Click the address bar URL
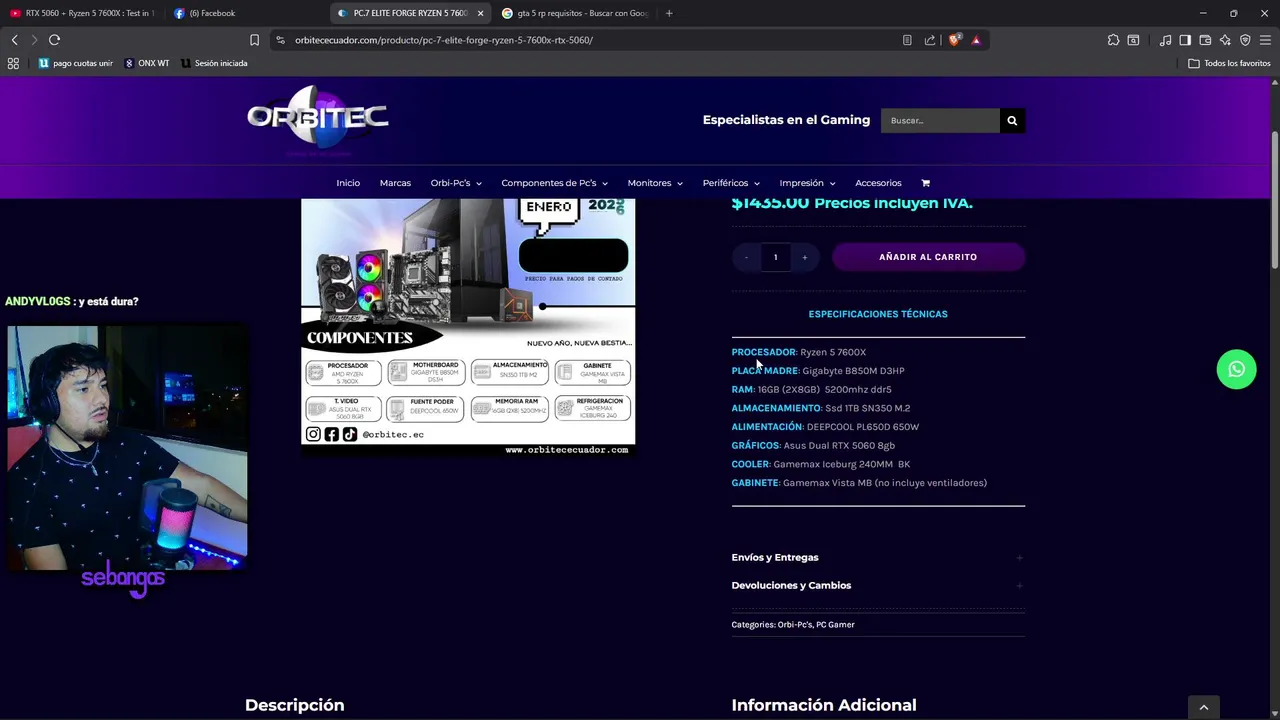1280x720 pixels. tap(444, 40)
